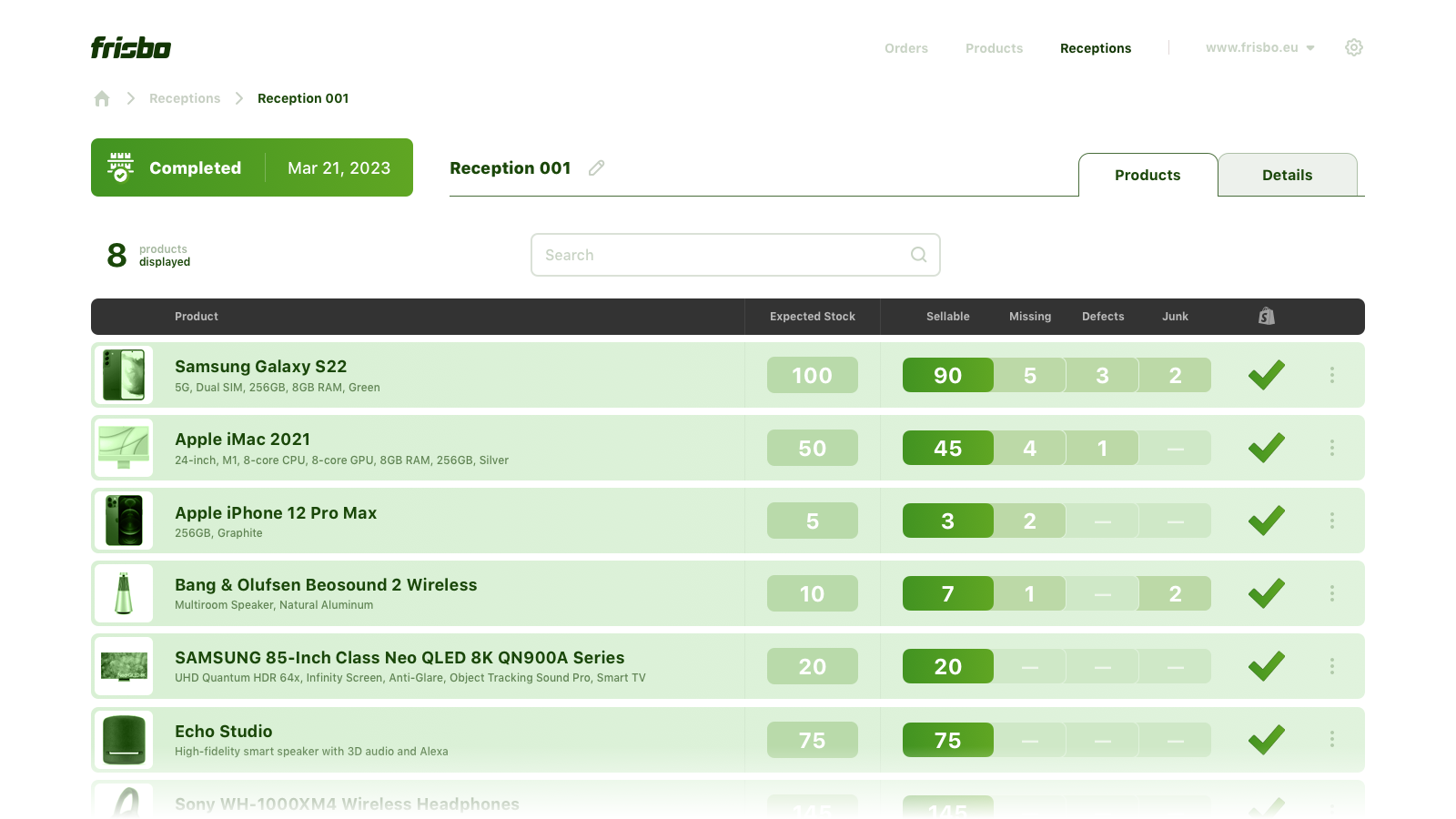The image size is (1456, 819).
Task: Select the Apple iMac 2021 product name
Action: [x=242, y=440]
